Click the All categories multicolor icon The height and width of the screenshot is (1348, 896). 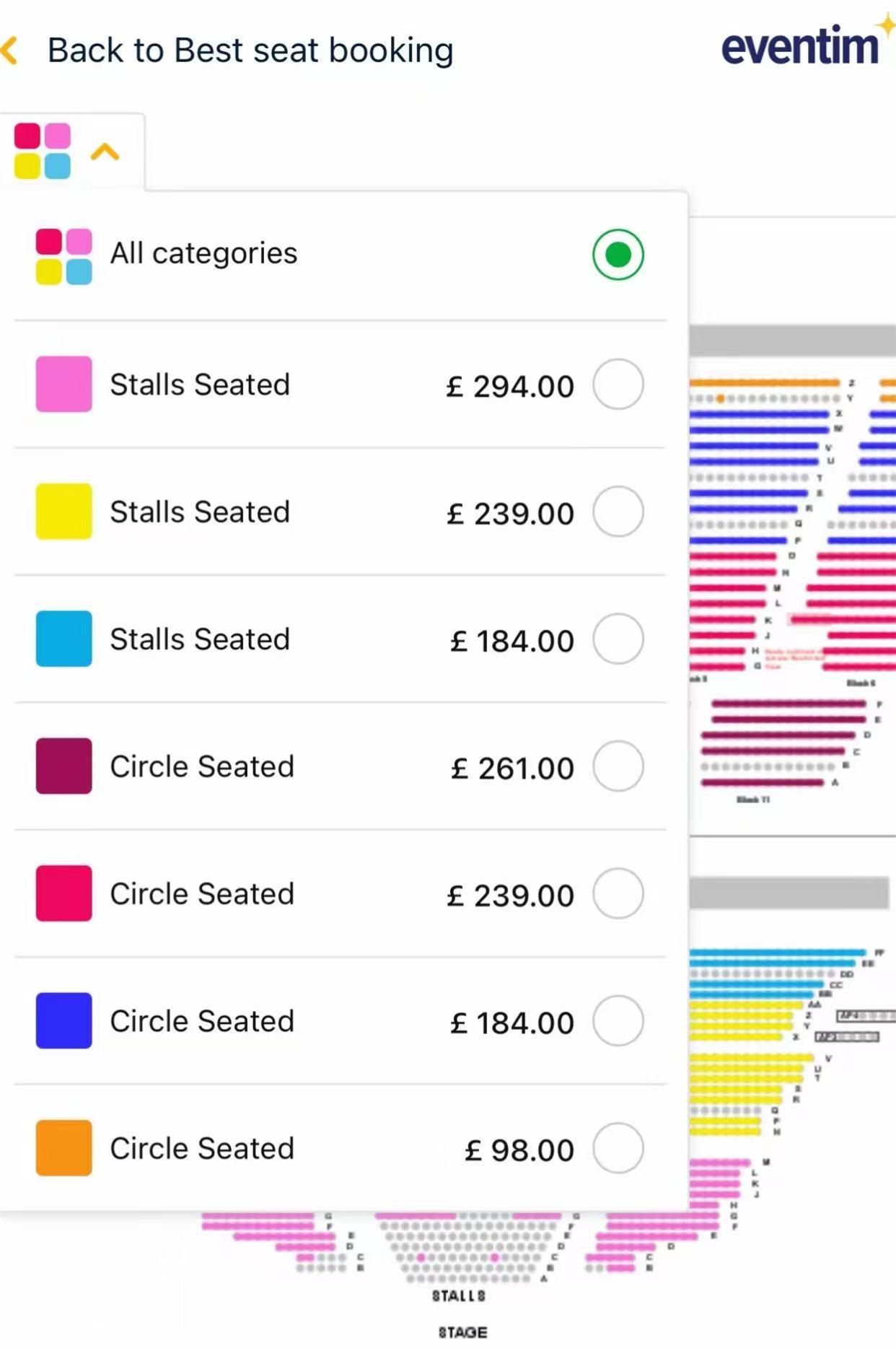click(64, 256)
